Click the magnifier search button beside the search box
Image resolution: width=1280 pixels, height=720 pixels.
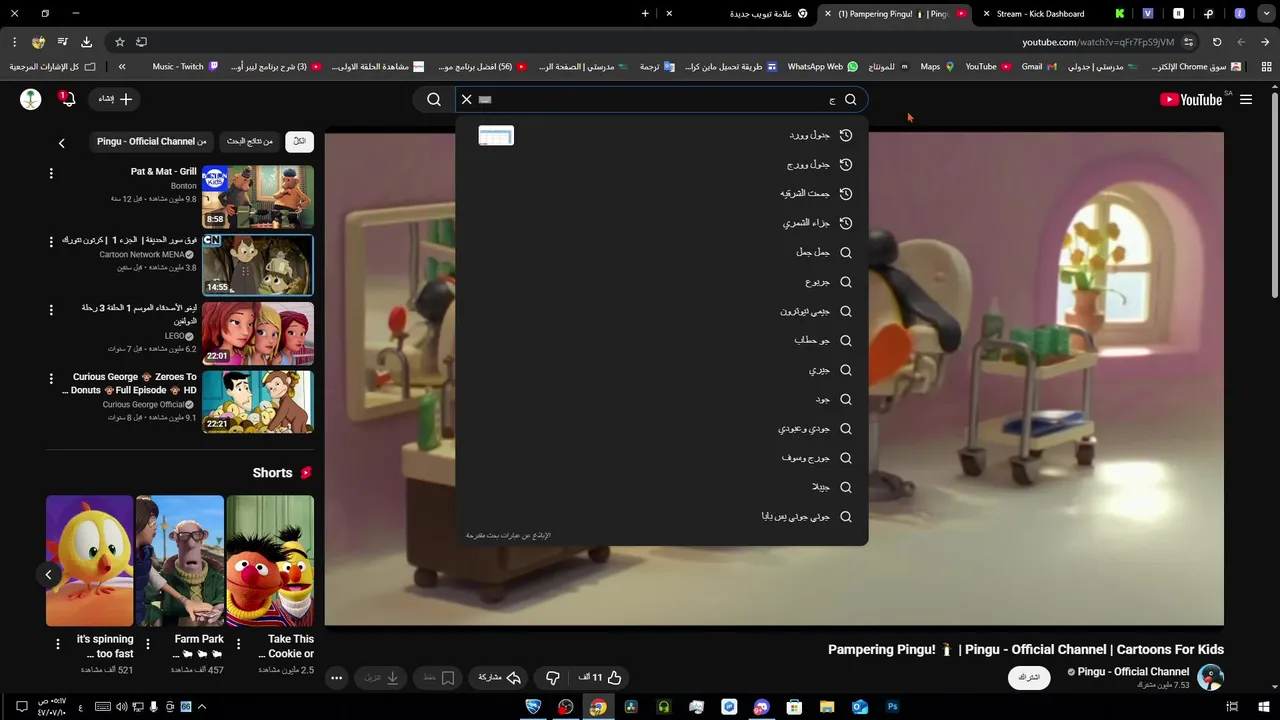click(x=434, y=99)
